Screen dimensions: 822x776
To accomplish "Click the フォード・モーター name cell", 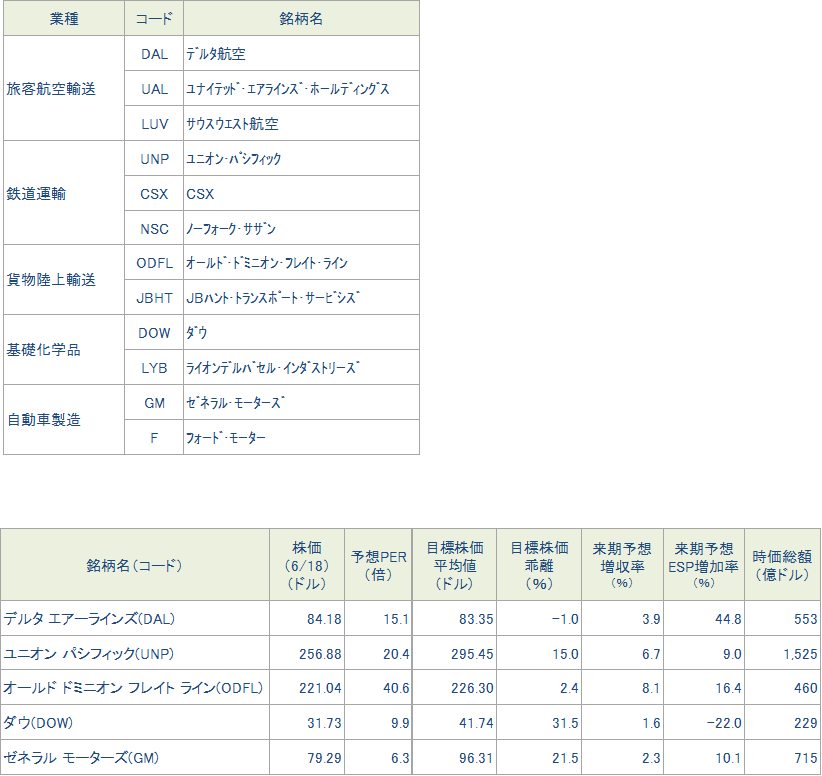I will pyautogui.click(x=301, y=437).
